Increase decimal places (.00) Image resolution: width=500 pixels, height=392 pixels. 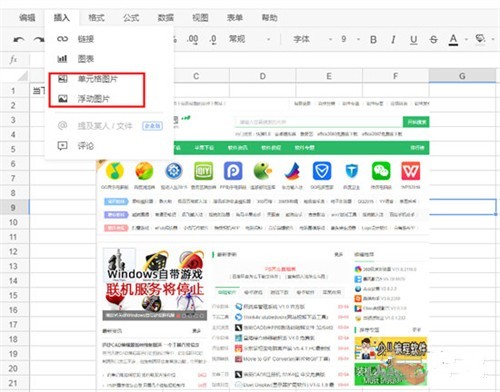[x=193, y=39]
